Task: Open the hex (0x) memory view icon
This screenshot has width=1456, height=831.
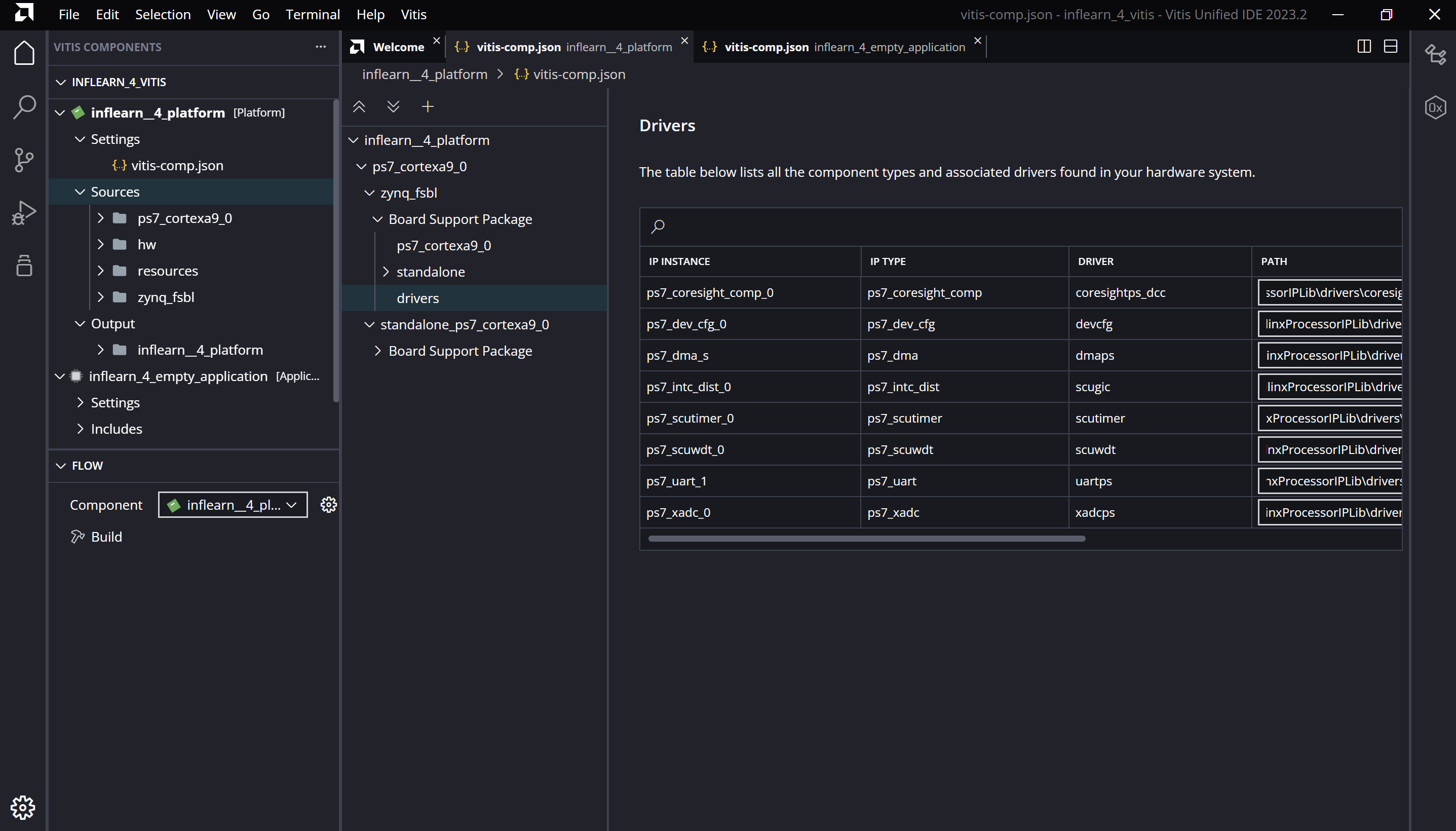Action: point(1435,107)
